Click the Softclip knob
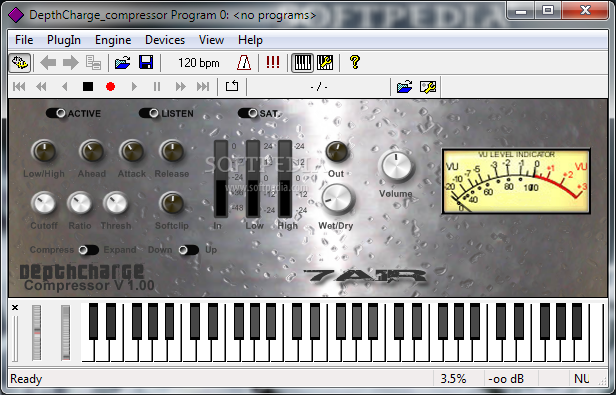This screenshot has width=616, height=395. [x=172, y=203]
